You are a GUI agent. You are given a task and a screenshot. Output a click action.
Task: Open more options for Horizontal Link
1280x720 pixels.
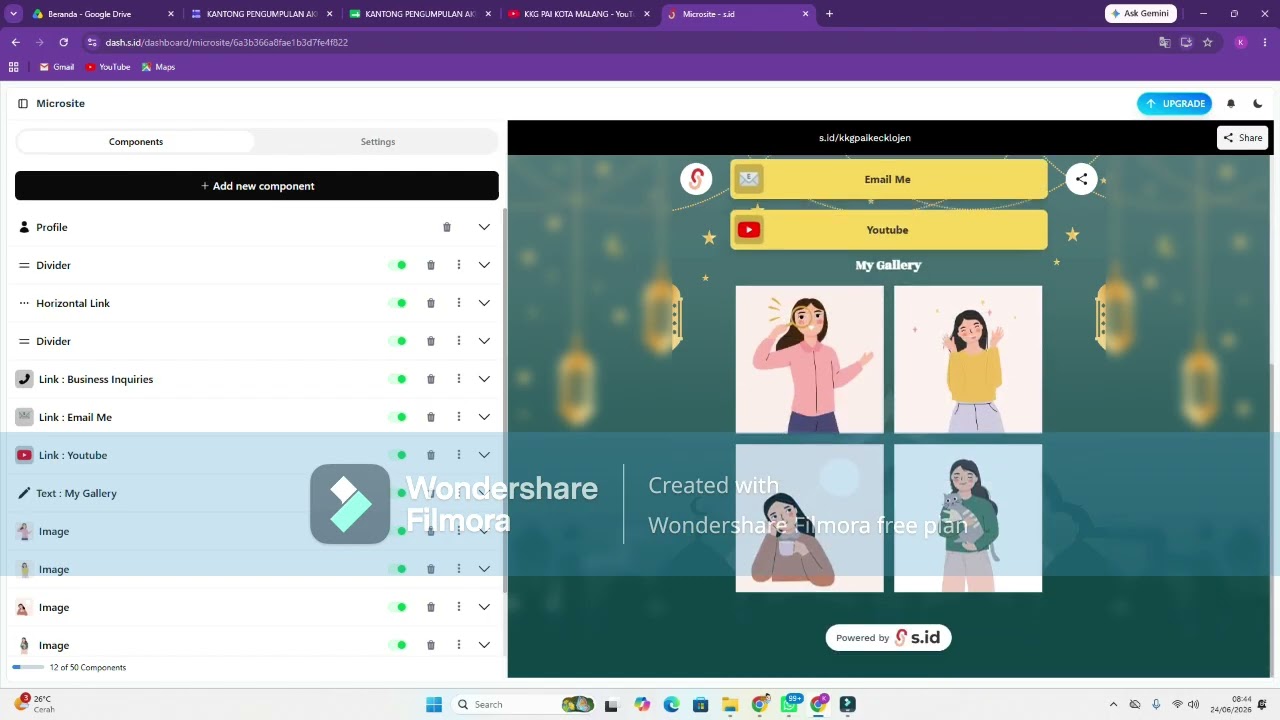point(459,303)
